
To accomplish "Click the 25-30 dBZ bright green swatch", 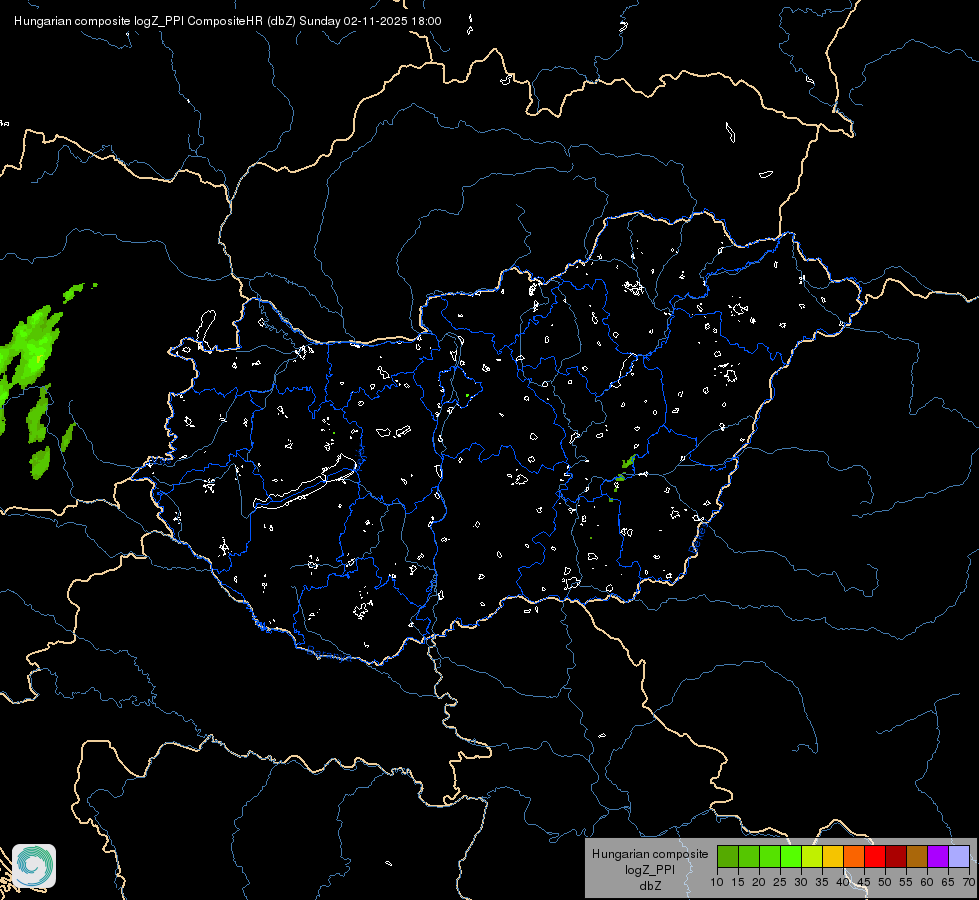I will [790, 856].
